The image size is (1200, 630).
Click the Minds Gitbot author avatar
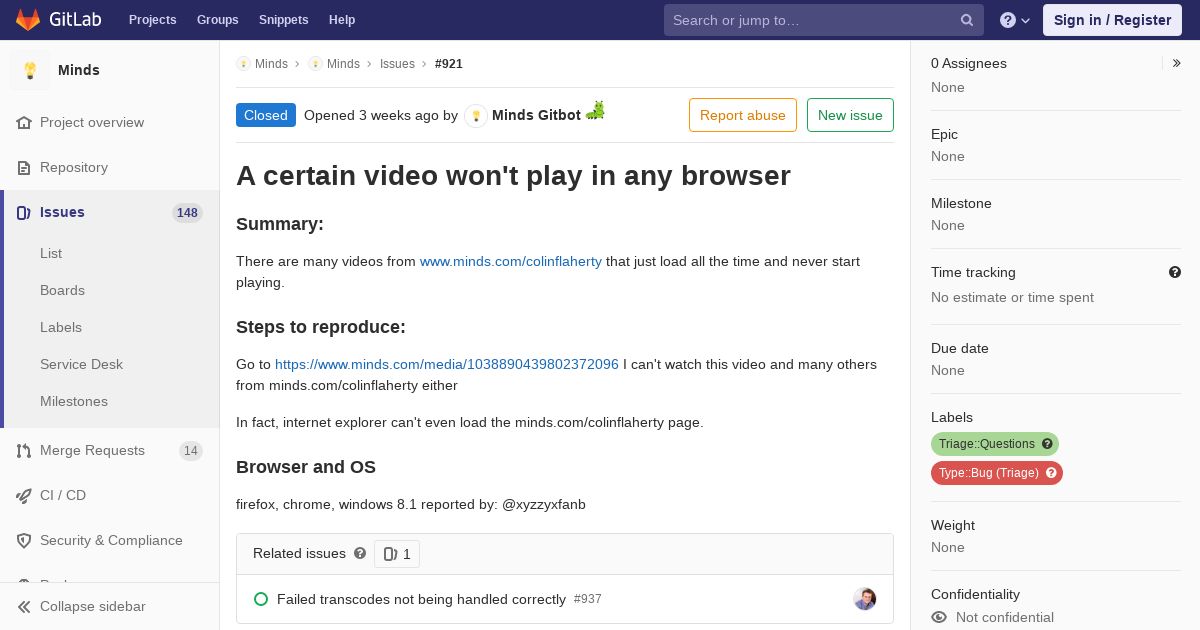(x=476, y=116)
